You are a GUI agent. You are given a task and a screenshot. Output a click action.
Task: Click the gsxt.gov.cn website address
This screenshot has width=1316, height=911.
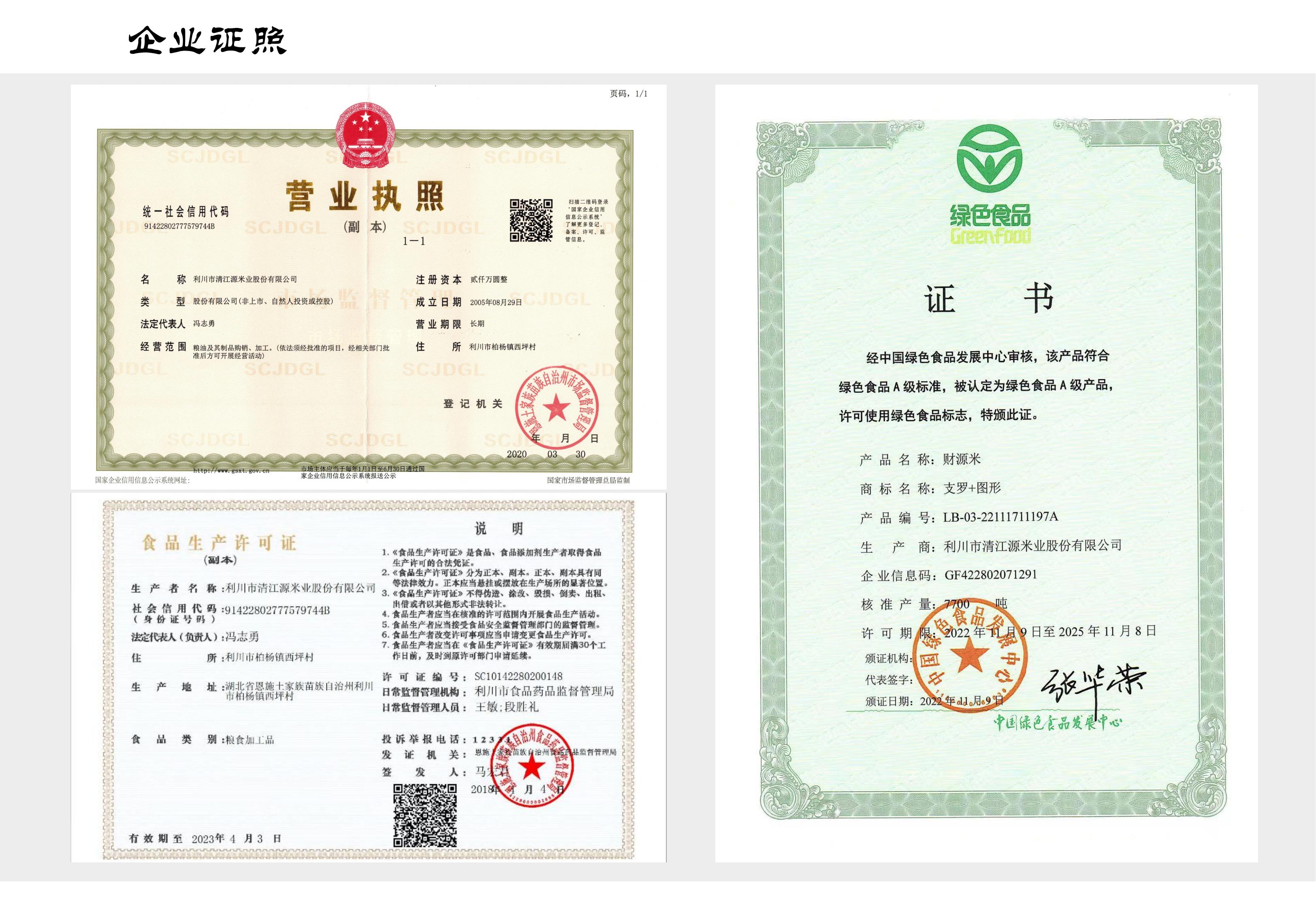coord(231,470)
